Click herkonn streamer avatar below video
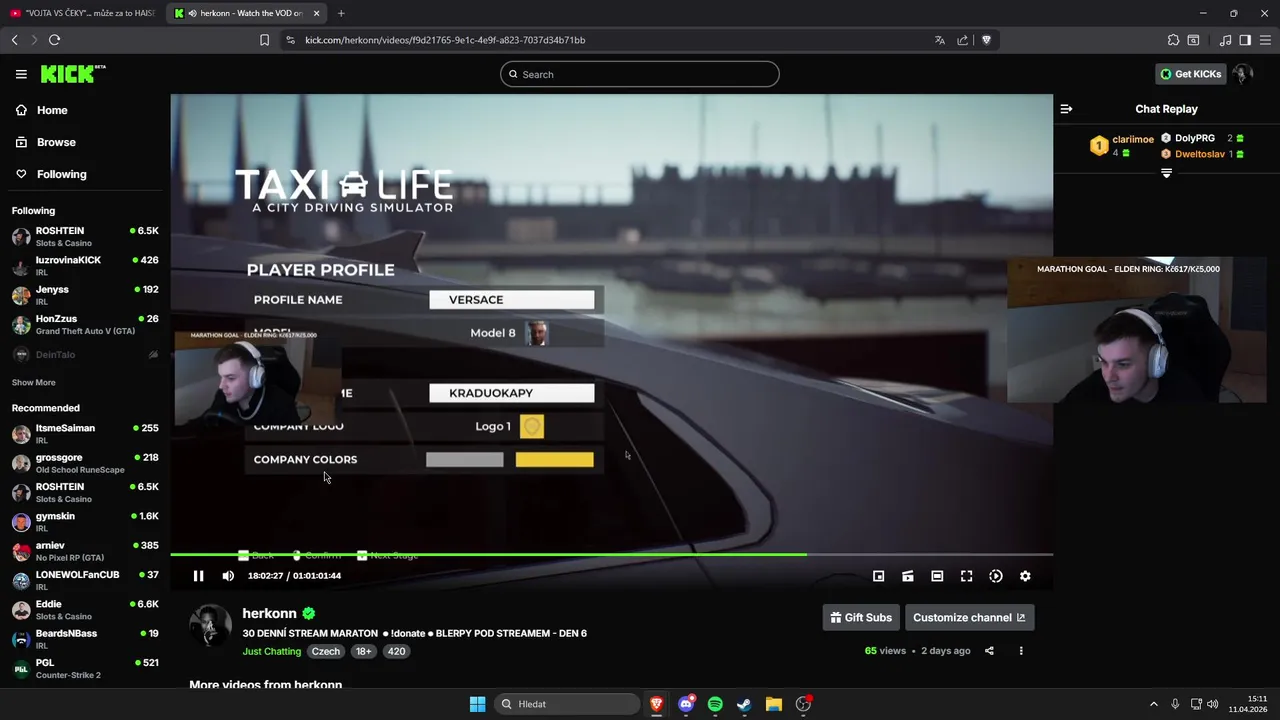 (210, 625)
